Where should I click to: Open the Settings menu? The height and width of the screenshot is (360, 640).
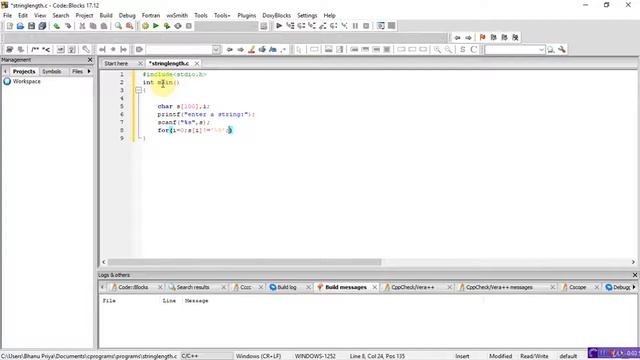pyautogui.click(x=307, y=15)
